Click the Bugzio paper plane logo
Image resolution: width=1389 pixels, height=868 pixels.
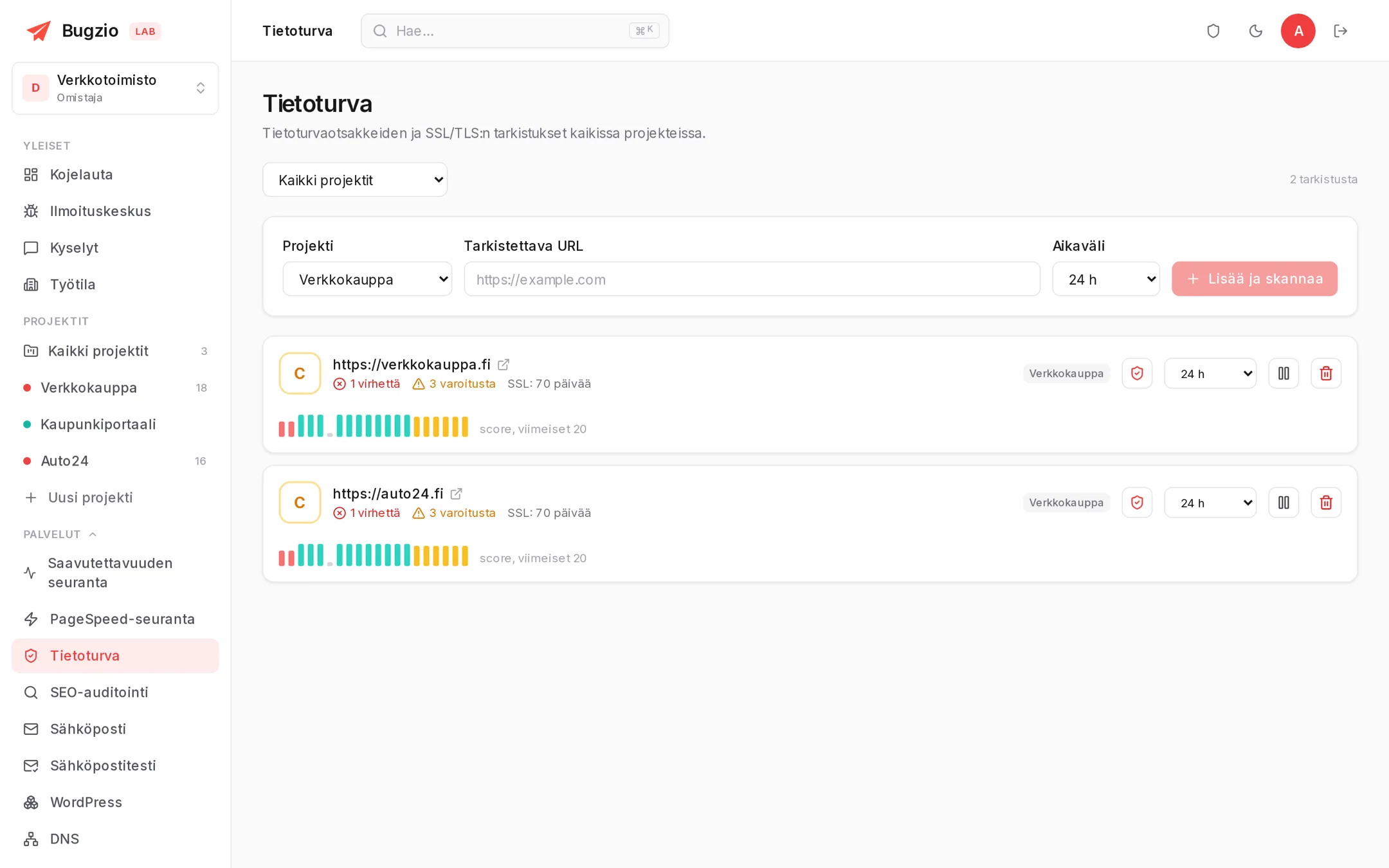(x=39, y=31)
